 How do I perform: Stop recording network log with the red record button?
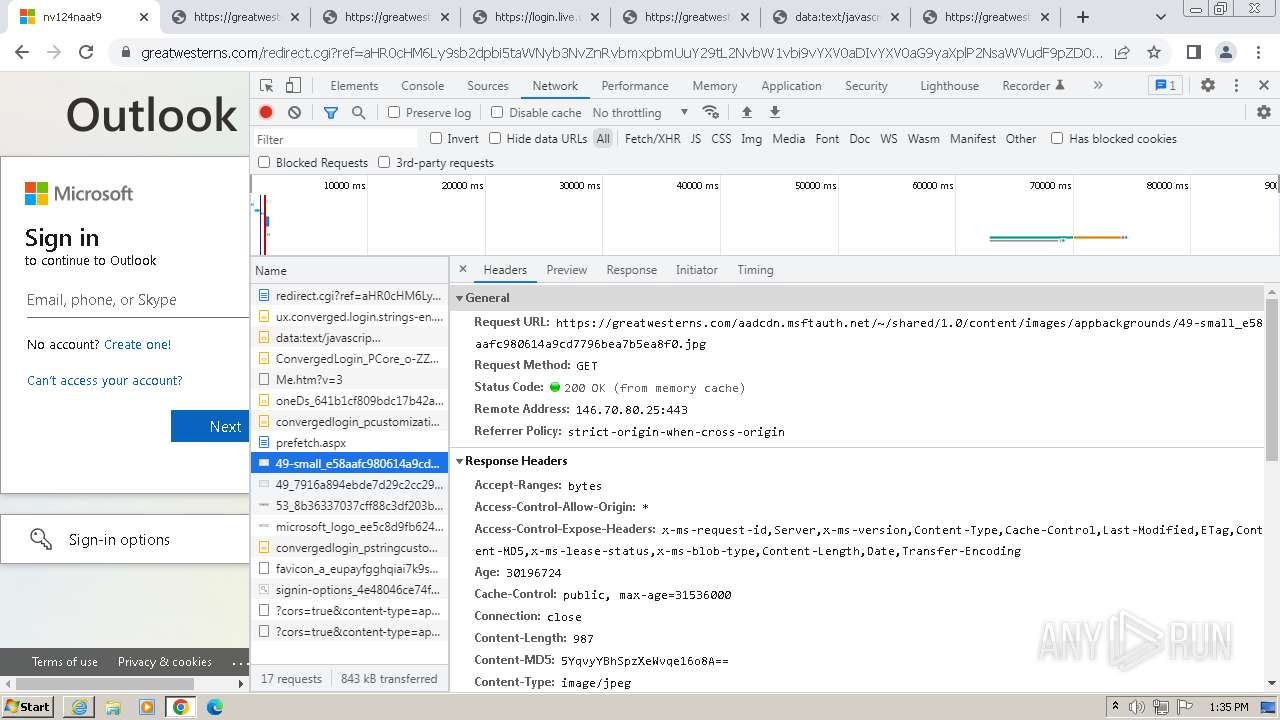pyautogui.click(x=266, y=113)
